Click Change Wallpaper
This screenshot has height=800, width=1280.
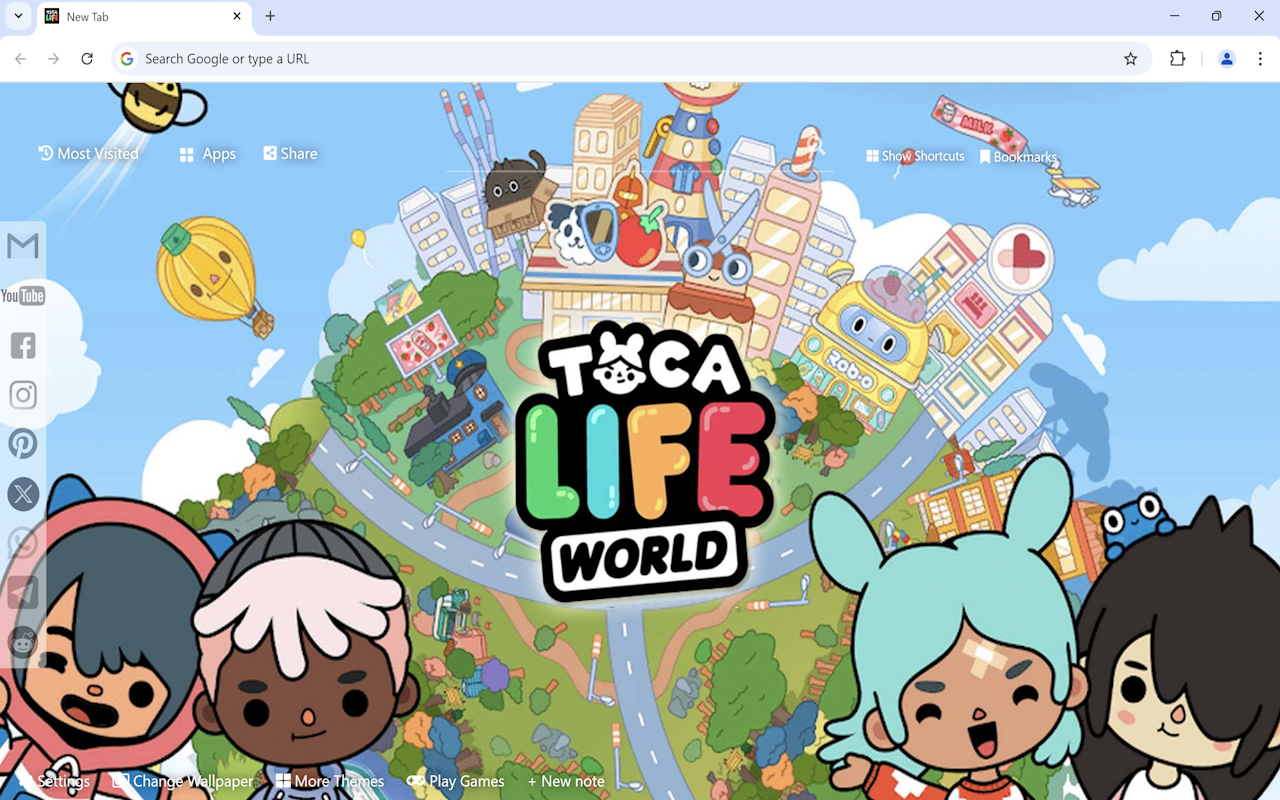click(182, 781)
